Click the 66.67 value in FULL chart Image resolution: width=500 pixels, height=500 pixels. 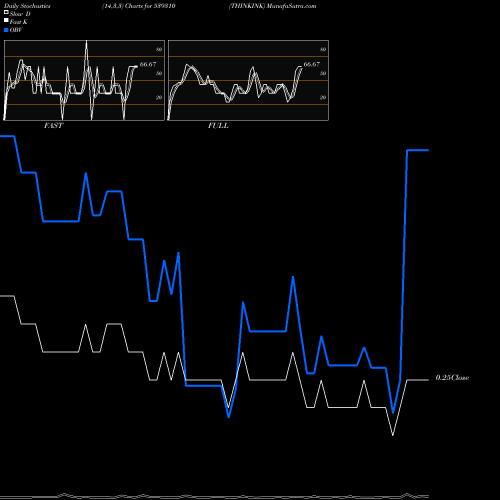pos(312,64)
